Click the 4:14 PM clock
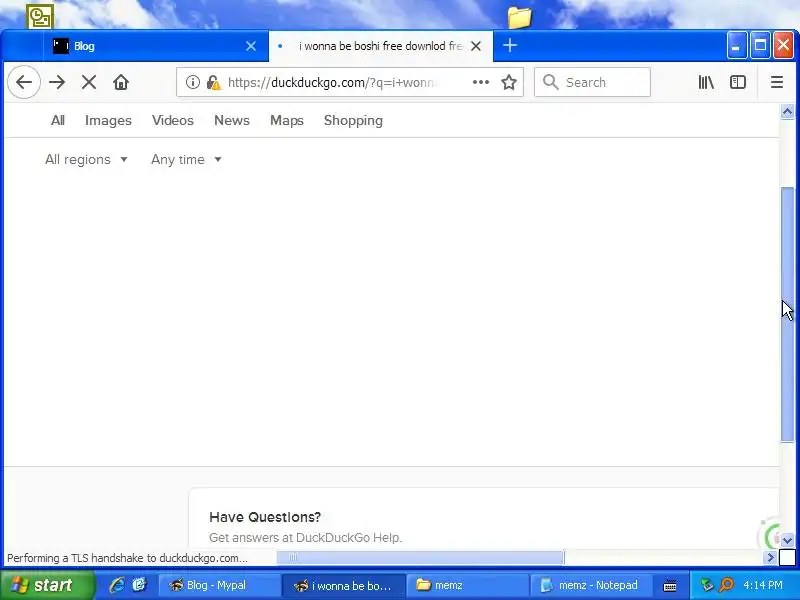Viewport: 800px width, 600px height. 763,585
